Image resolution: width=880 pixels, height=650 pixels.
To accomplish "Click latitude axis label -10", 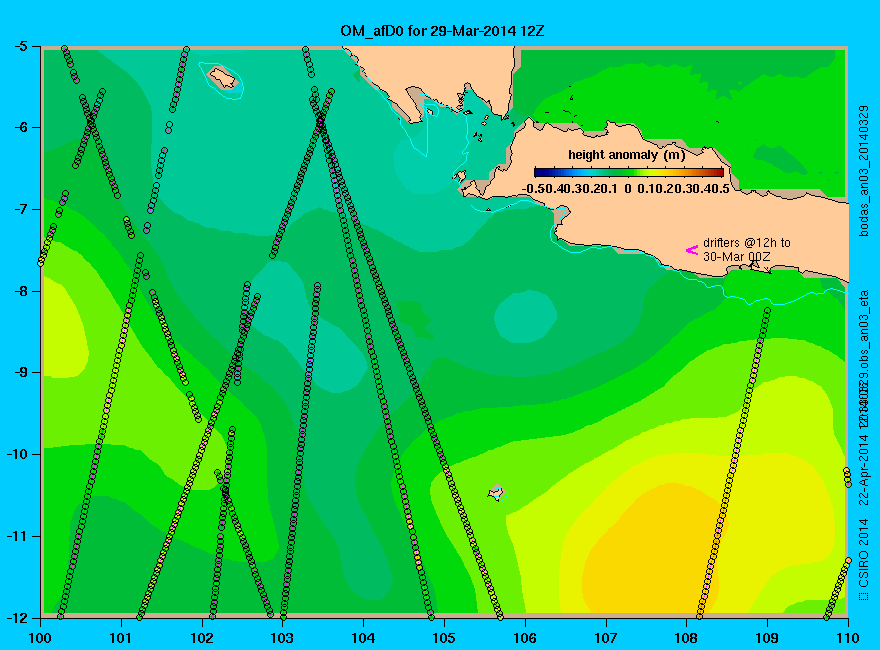I will pyautogui.click(x=17, y=455).
